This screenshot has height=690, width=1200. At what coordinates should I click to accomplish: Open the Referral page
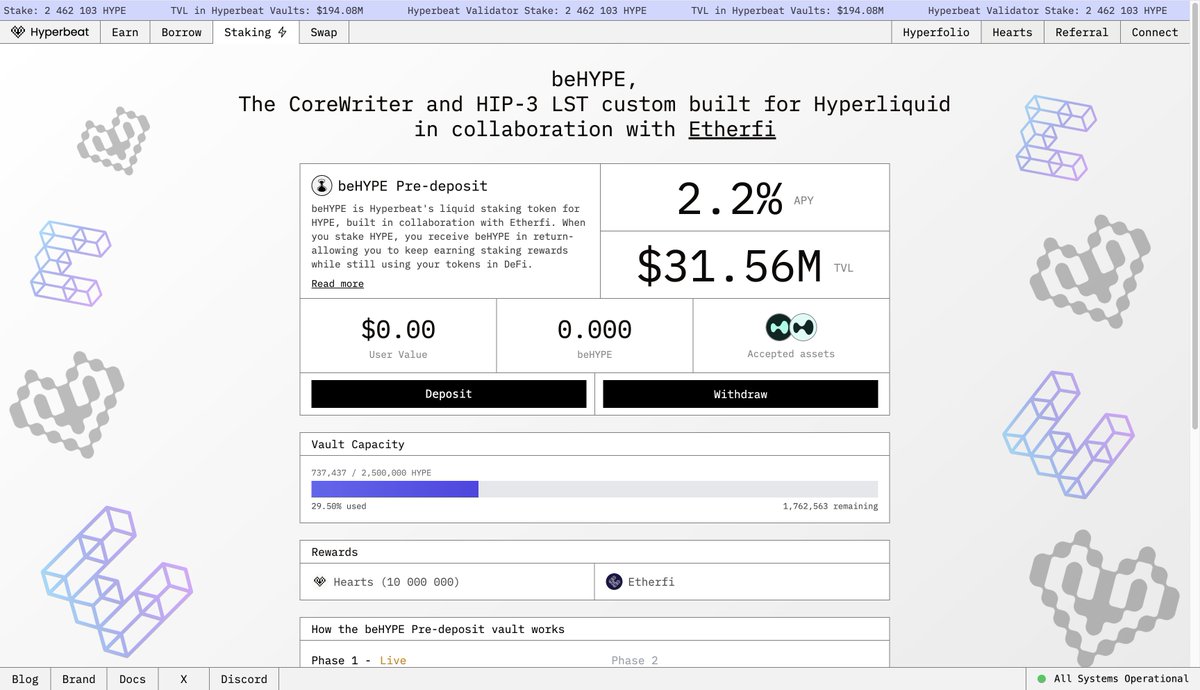point(1082,32)
